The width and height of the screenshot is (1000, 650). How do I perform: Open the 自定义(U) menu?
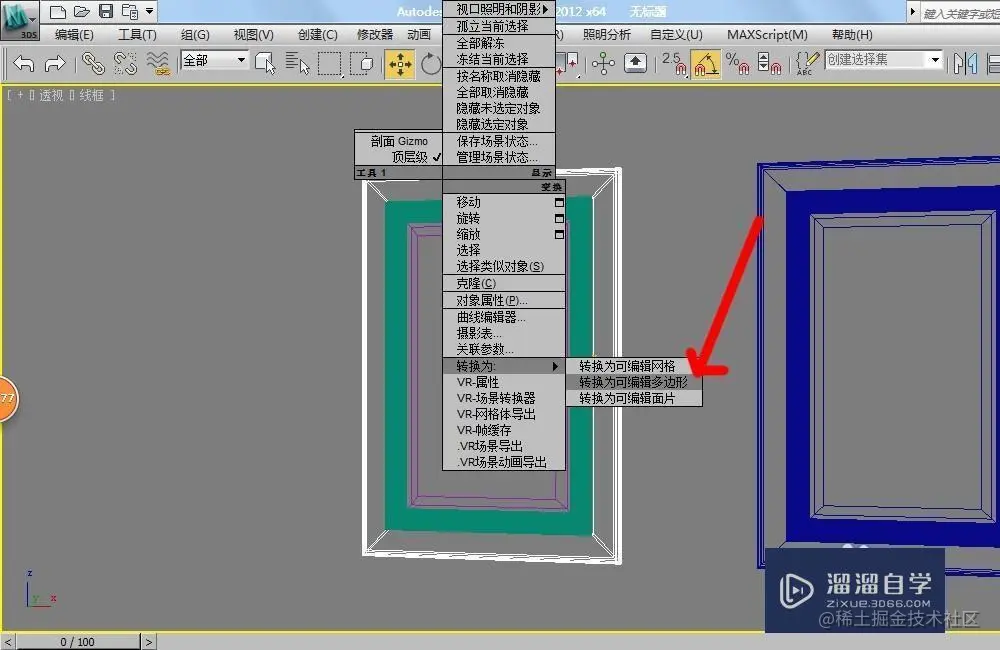pyautogui.click(x=676, y=34)
